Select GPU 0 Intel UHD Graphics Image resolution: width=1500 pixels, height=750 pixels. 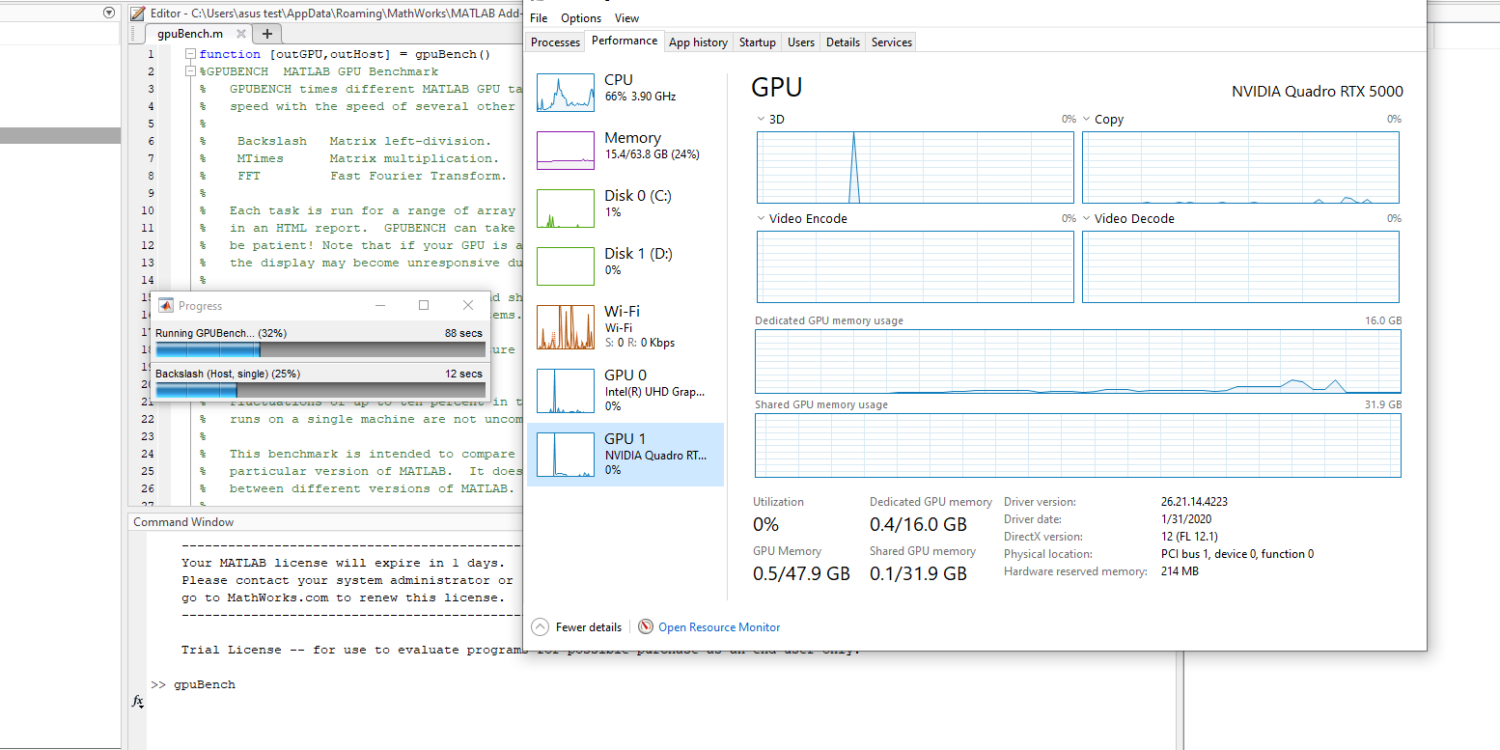[x=625, y=390]
